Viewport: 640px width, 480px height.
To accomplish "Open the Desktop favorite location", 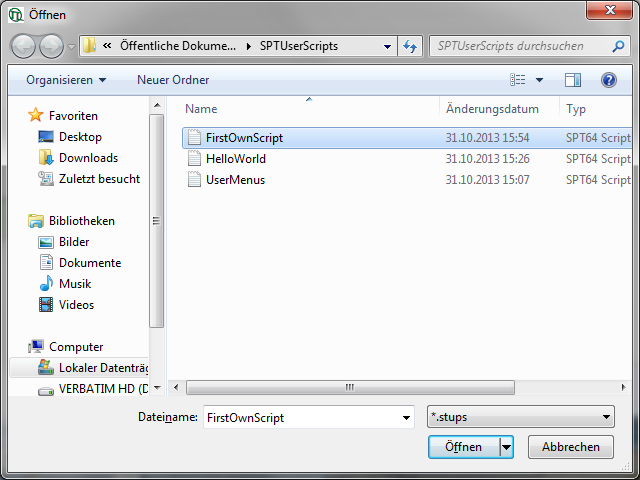I will pos(80,137).
